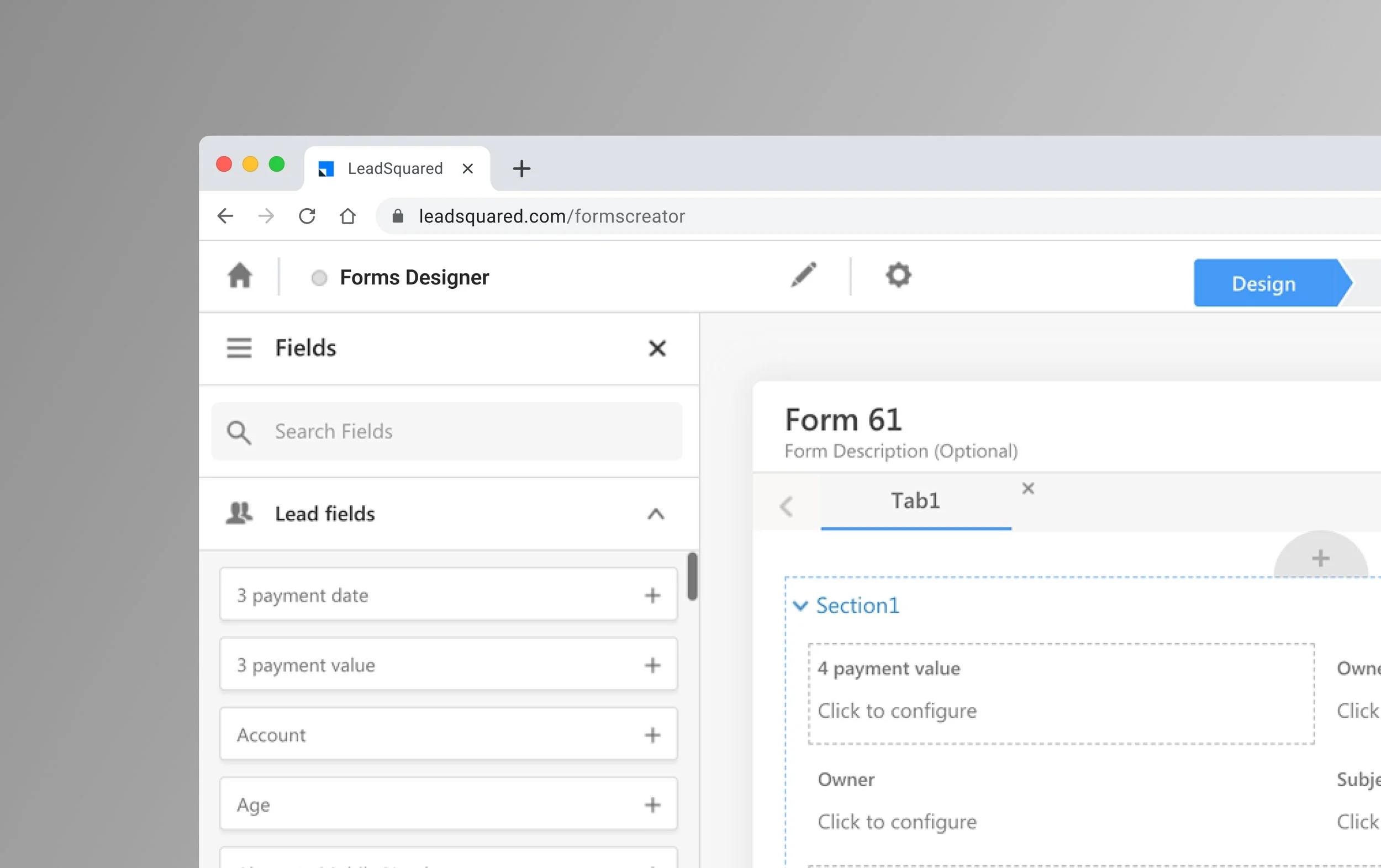1381x868 pixels.
Task: Add the '3 payment value' field with plus
Action: pos(652,665)
